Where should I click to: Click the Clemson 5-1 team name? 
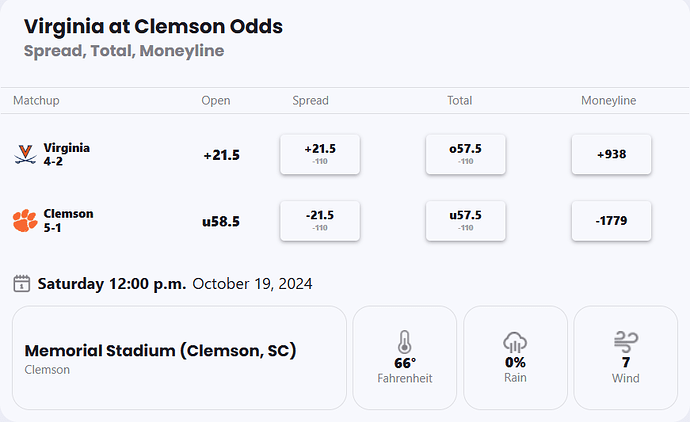pyautogui.click(x=68, y=220)
